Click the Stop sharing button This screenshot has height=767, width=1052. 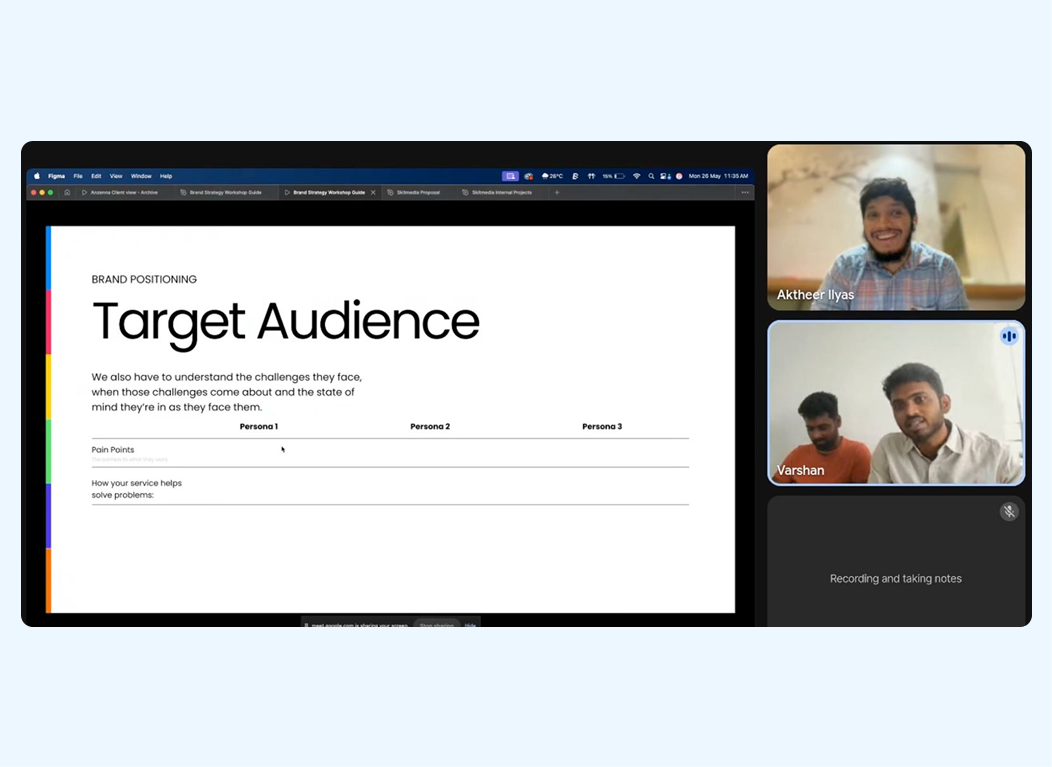(x=436, y=625)
